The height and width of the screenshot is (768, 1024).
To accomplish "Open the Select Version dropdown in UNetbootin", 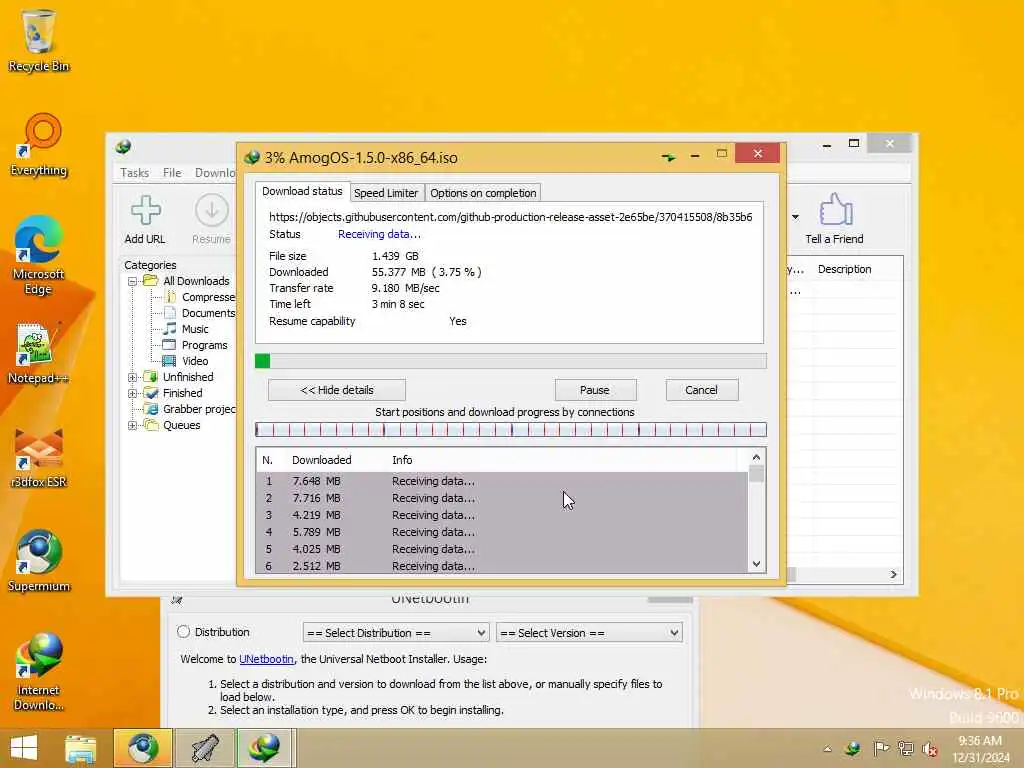I will click(x=589, y=633).
